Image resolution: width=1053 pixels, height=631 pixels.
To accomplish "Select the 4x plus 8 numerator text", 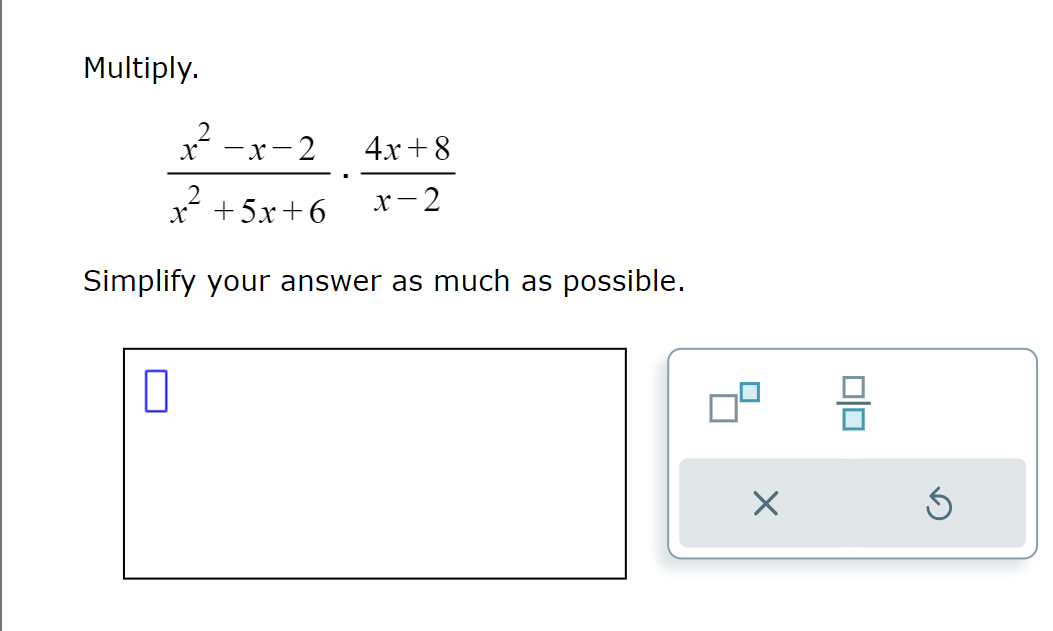I will coord(407,147).
